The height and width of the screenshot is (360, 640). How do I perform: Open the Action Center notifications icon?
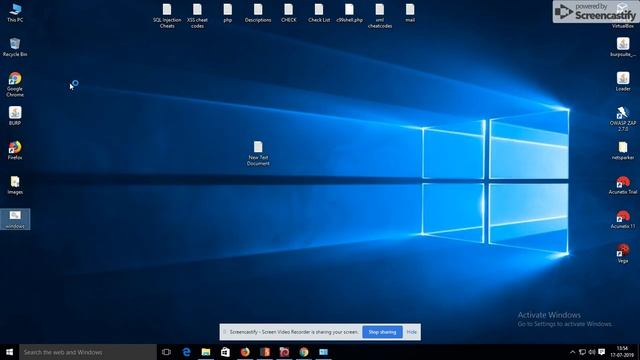[x=602, y=352]
